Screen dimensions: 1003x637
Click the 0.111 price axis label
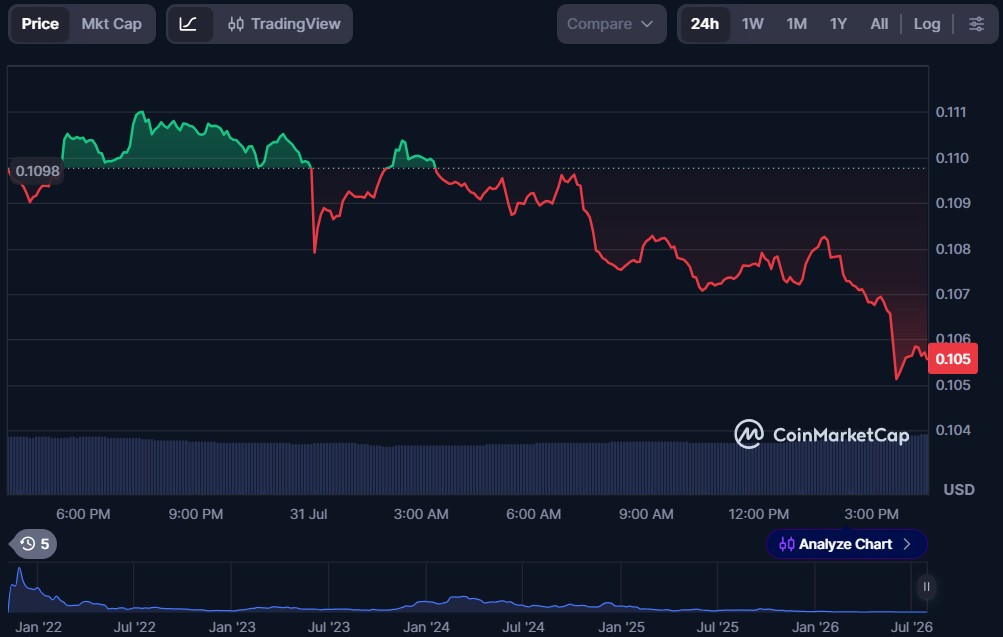coord(951,113)
